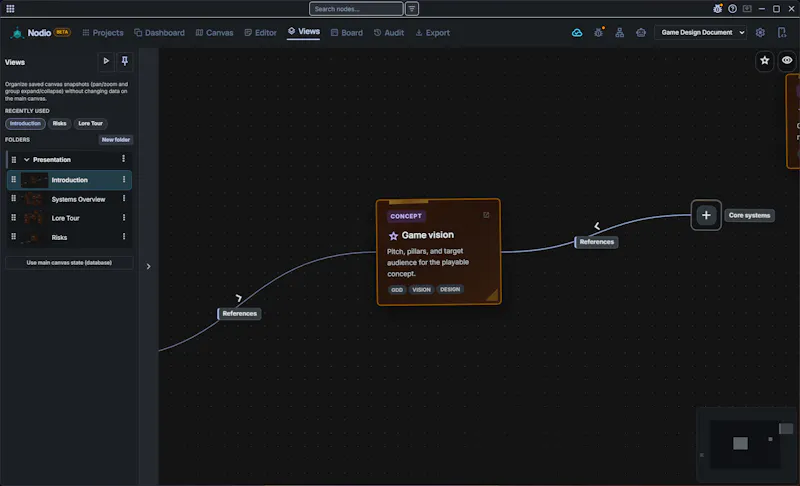Toggle the star on Game vision node

(393, 236)
